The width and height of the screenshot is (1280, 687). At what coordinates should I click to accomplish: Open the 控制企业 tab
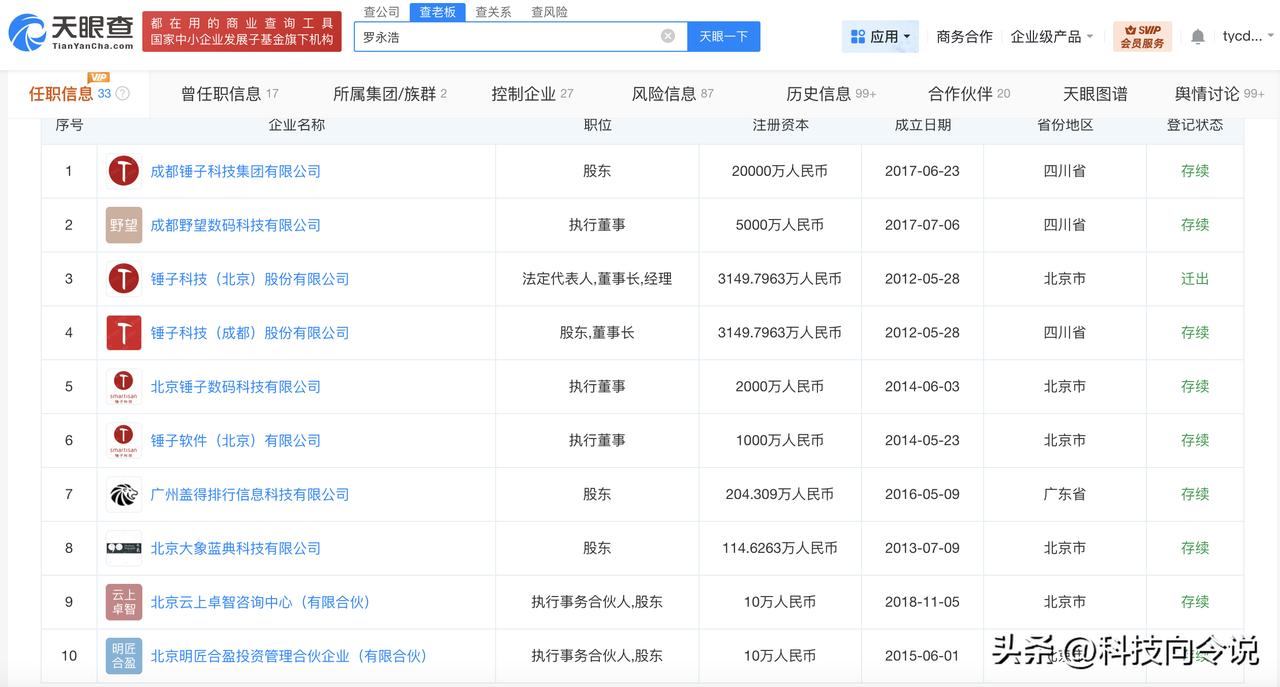[x=532, y=94]
